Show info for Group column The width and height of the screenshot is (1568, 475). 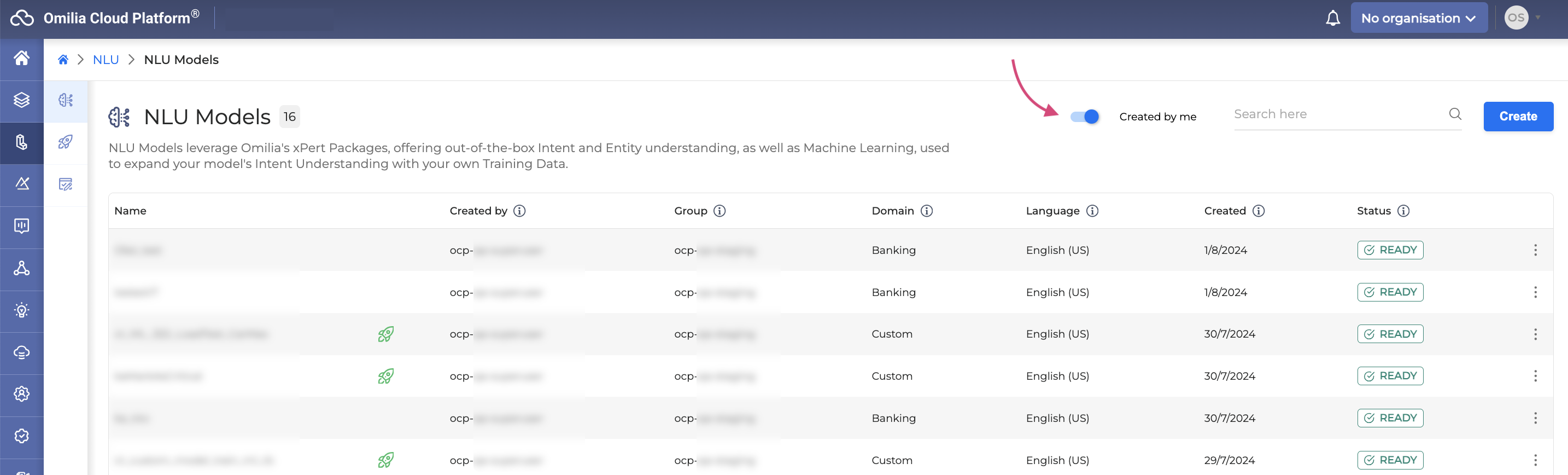tap(719, 211)
